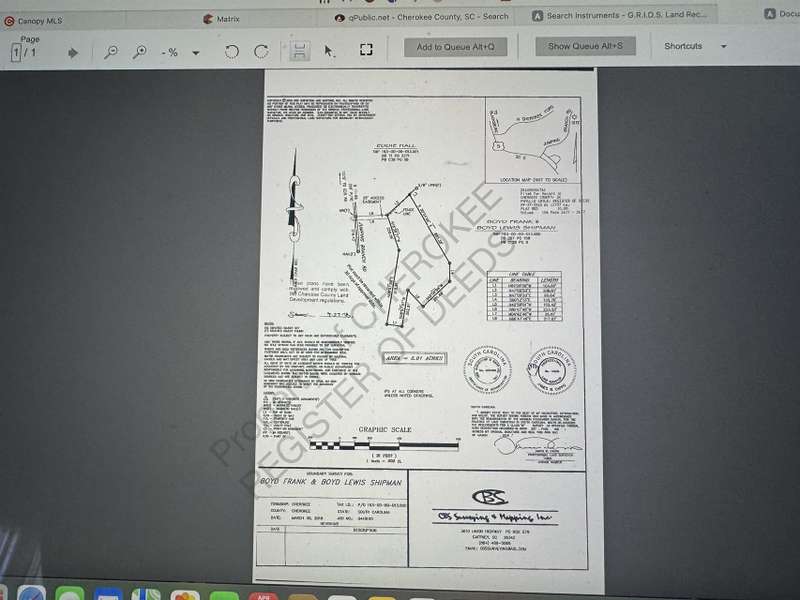Open the zoom percentage dropdown

coord(196,53)
